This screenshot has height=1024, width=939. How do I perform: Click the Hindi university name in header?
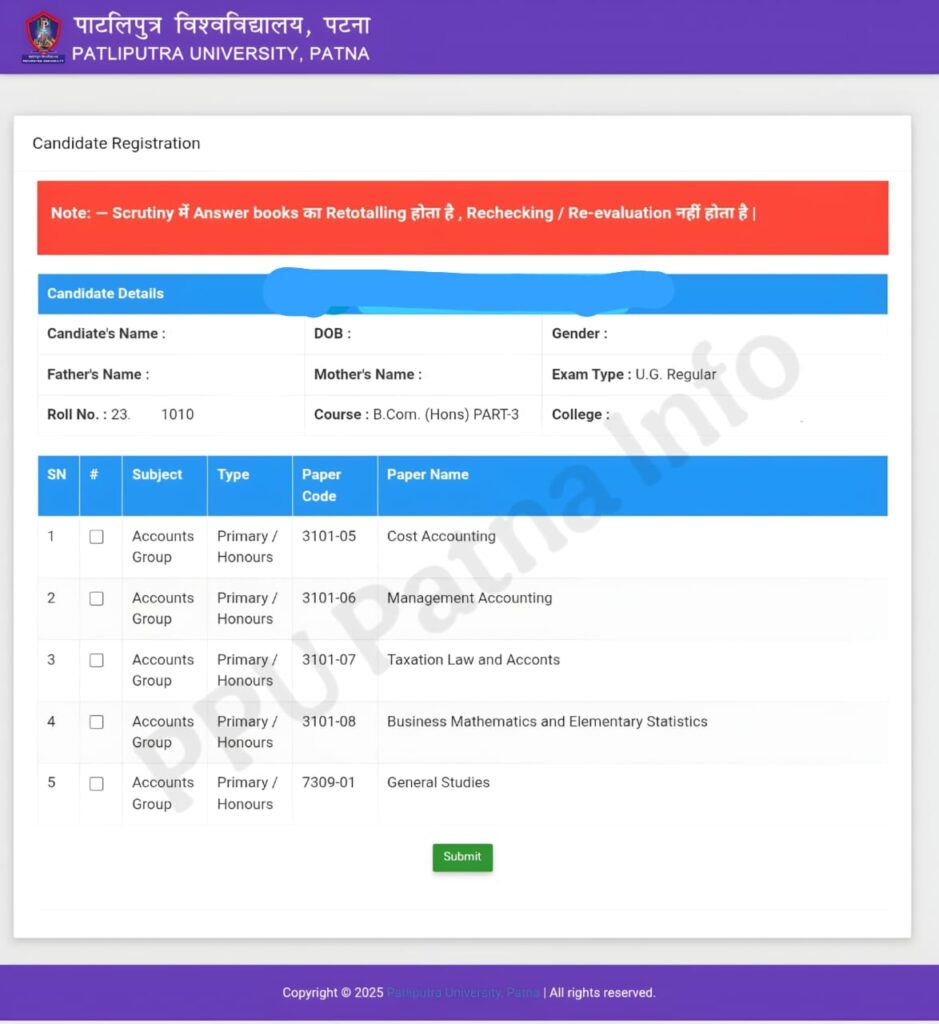[222, 25]
